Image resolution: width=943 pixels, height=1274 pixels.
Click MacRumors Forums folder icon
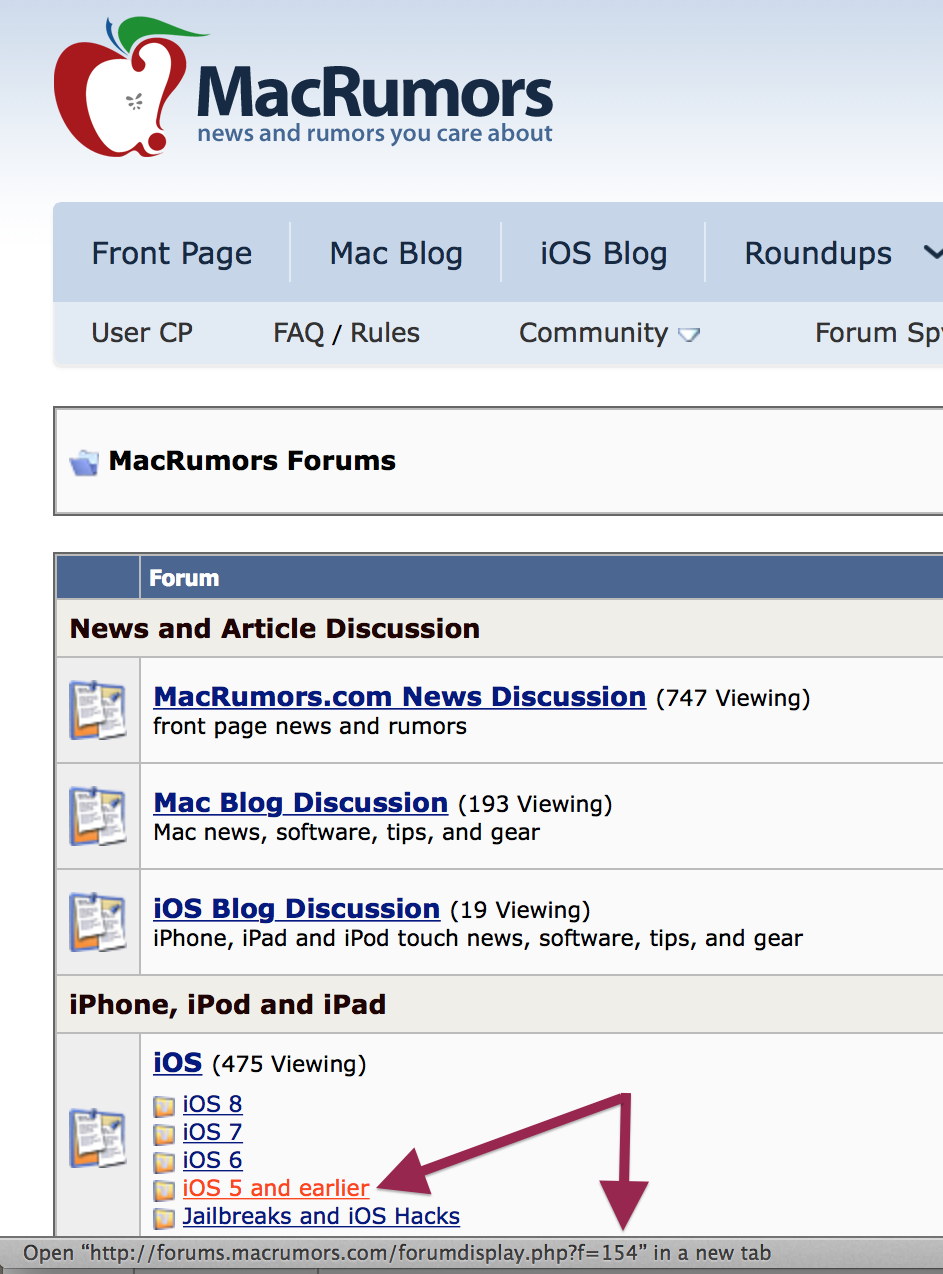[84, 462]
